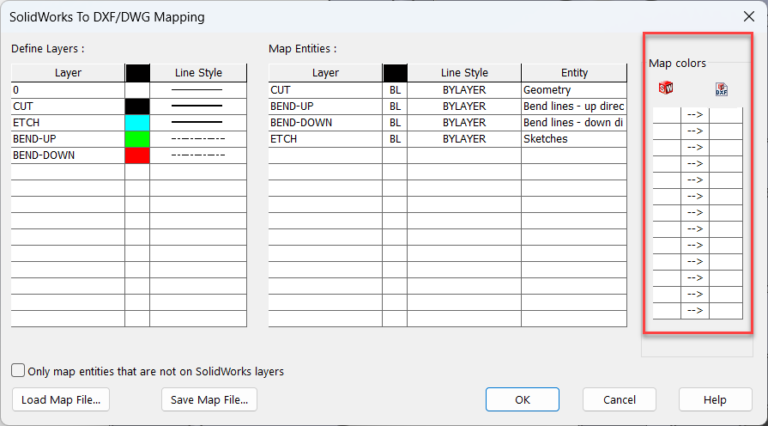Screen dimensions: 768x426
Task: Select the ETCH layer name in Define Layers
Action: click(68, 122)
